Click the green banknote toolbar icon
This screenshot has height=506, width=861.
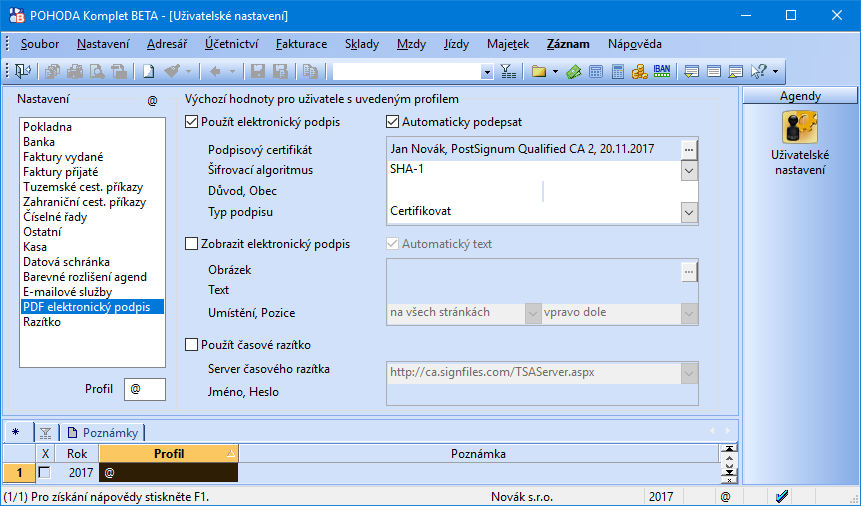point(574,71)
